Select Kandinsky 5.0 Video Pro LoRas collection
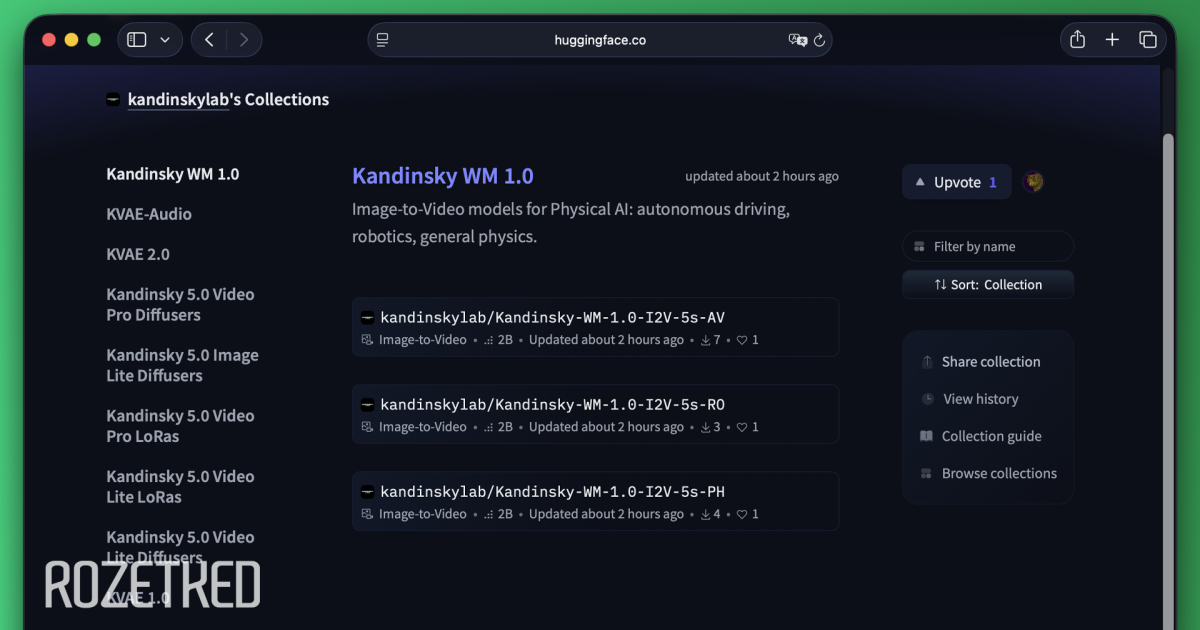Image resolution: width=1200 pixels, height=630 pixels. coord(181,426)
